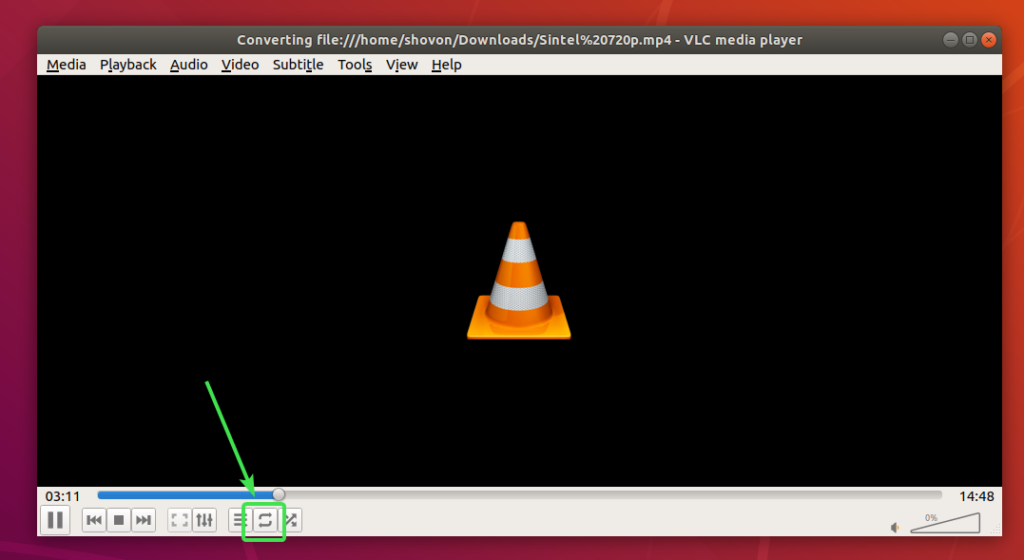Open the Tools menu

[355, 65]
